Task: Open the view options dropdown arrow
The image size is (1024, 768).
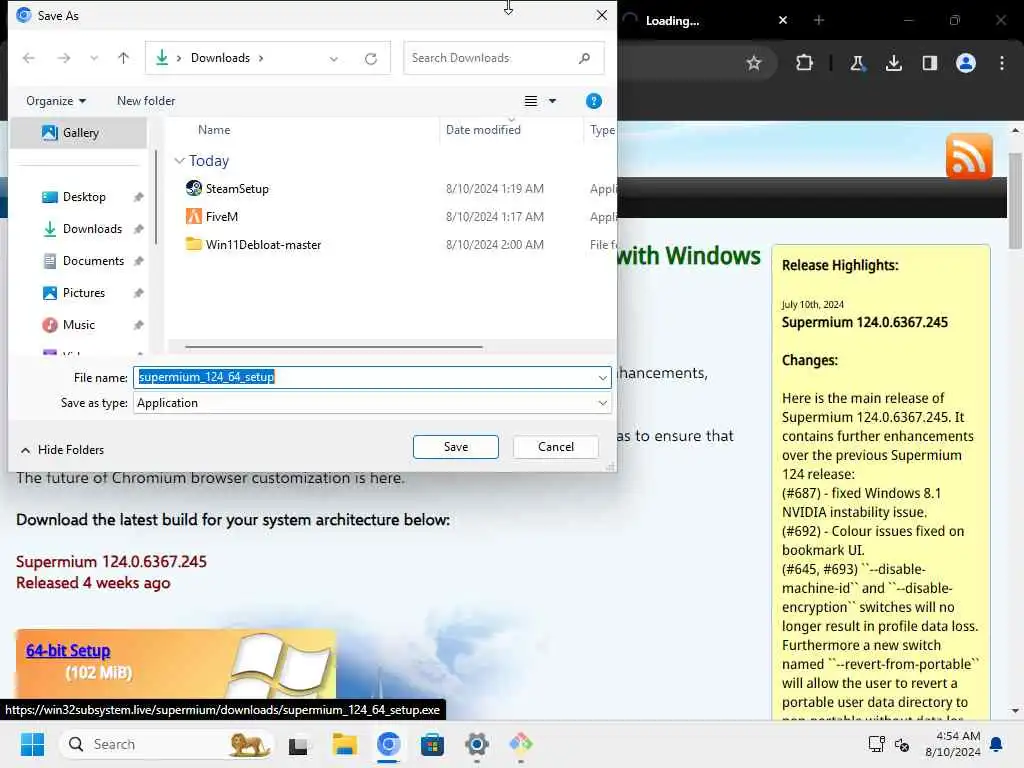Action: click(x=552, y=101)
